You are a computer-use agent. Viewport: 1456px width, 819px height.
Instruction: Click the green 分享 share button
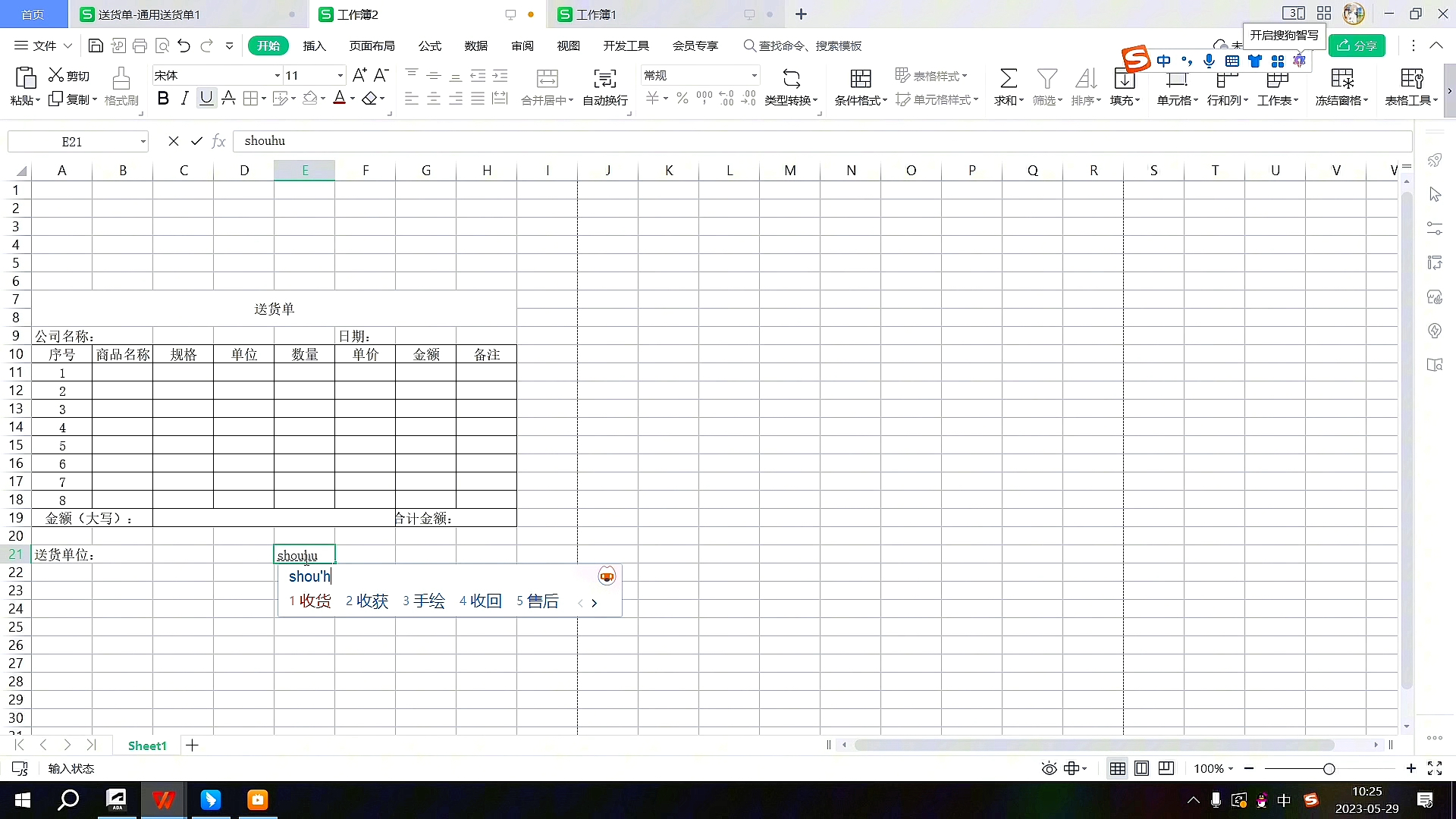pos(1357,46)
